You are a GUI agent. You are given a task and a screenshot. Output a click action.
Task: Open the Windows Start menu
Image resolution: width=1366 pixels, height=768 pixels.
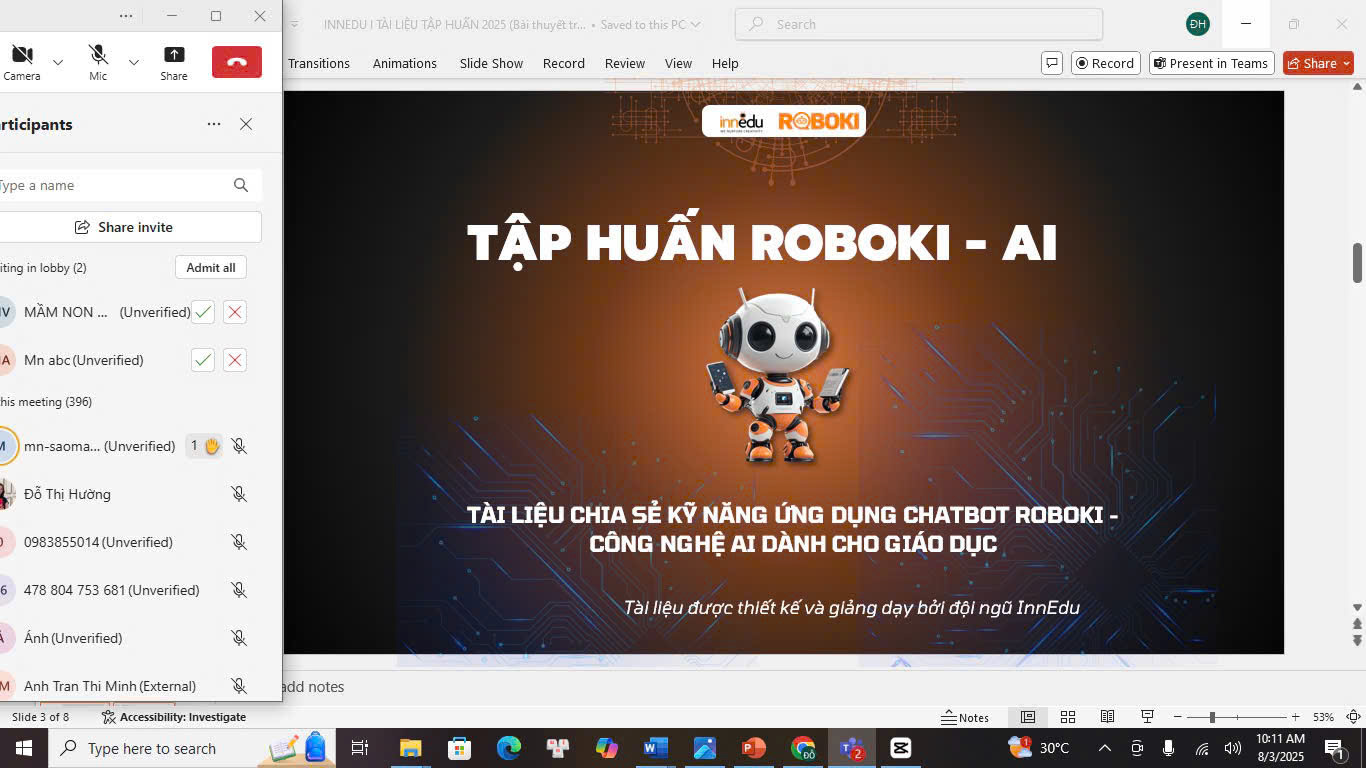(24, 748)
